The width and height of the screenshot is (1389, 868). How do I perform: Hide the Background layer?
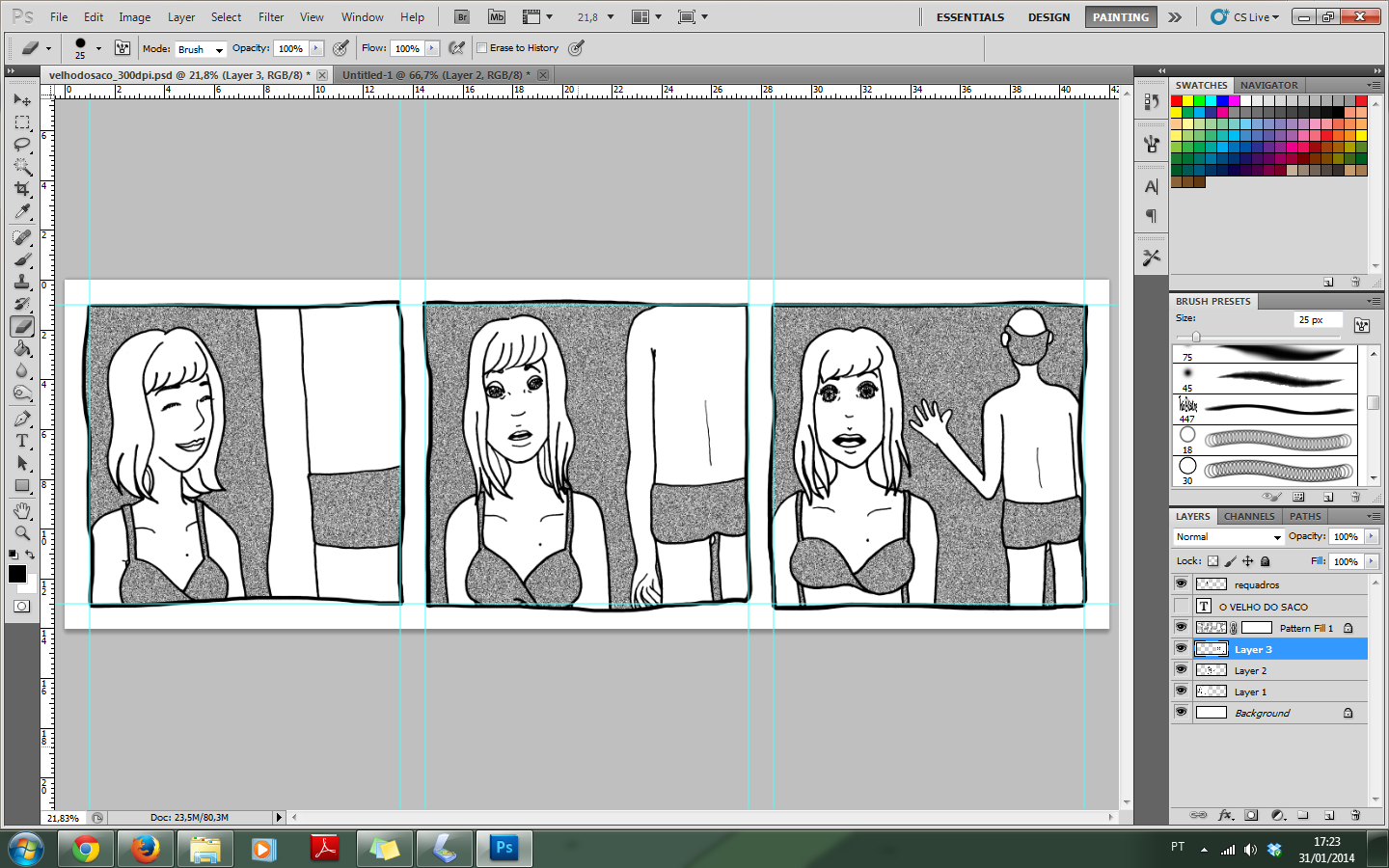tap(1181, 712)
